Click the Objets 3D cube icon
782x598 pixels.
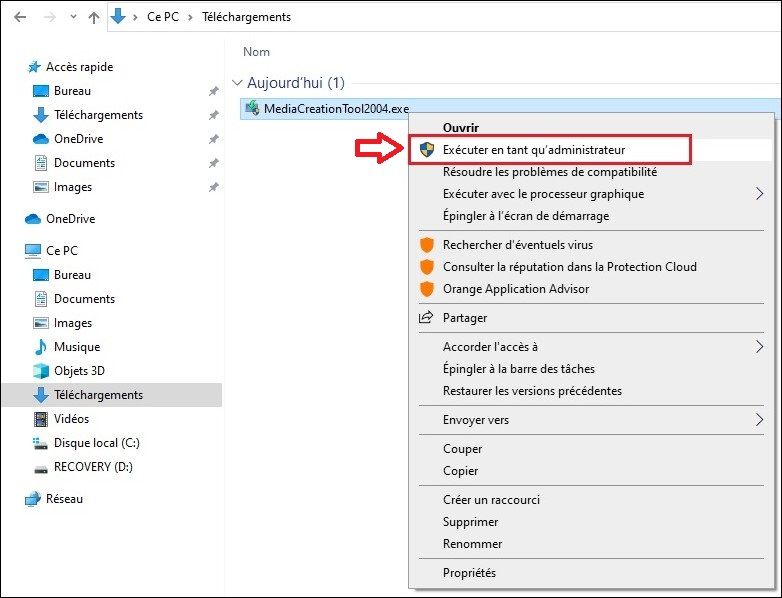pos(41,371)
